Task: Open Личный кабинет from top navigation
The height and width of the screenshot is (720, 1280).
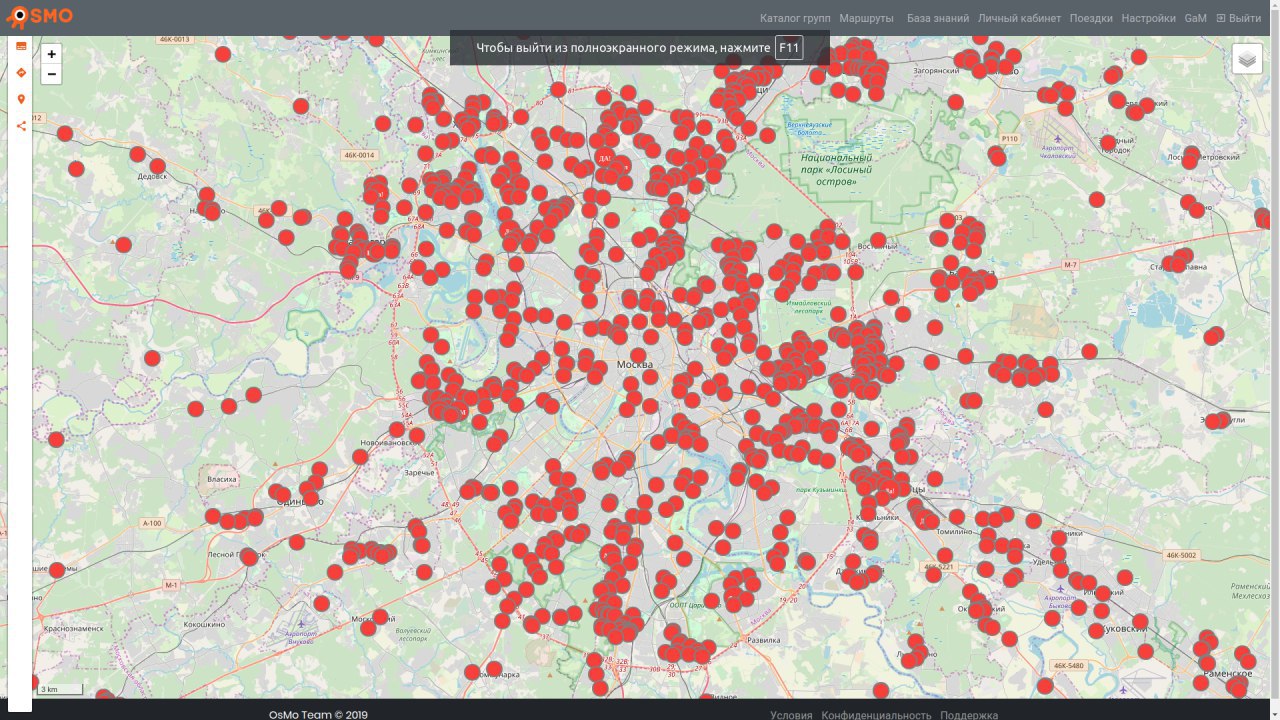Action: pyautogui.click(x=1019, y=18)
